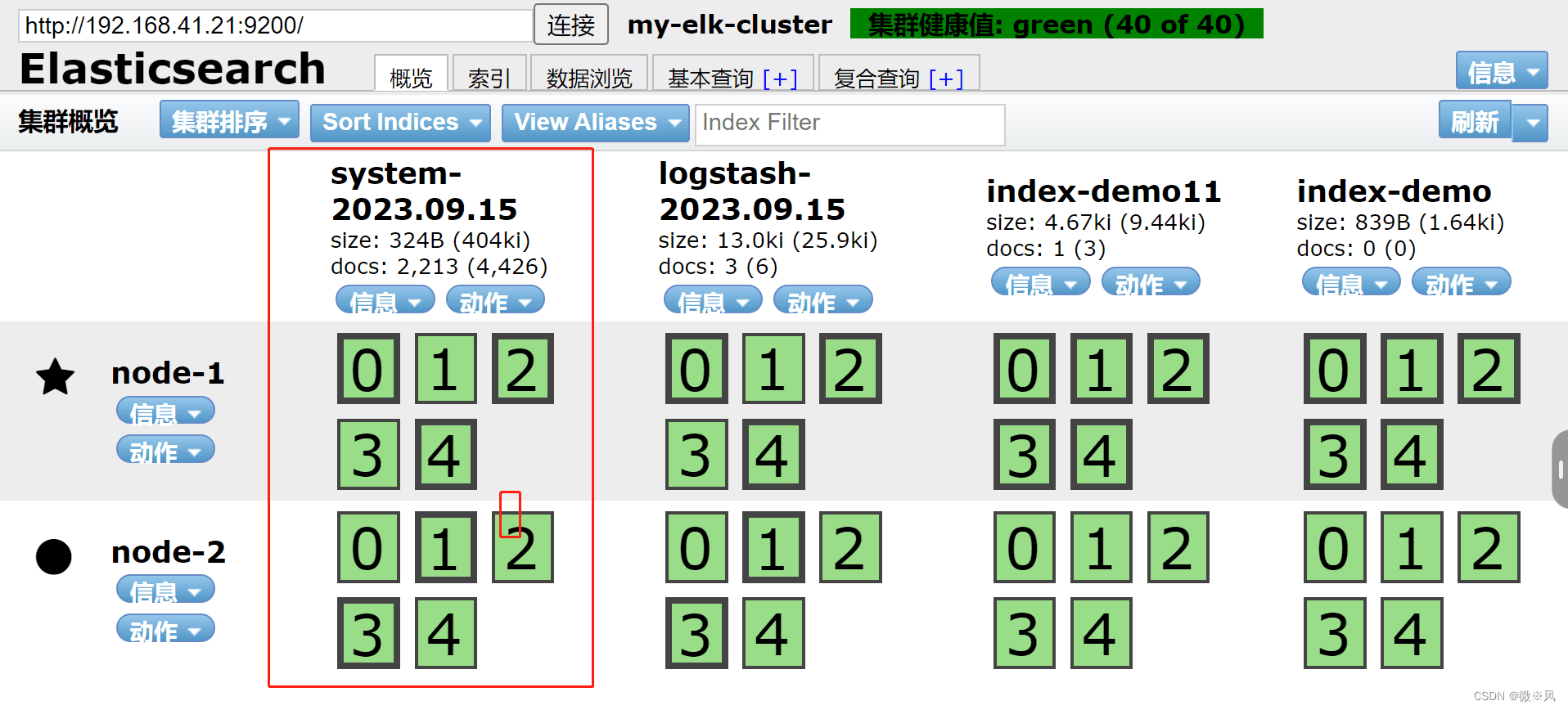Select shard 0 of system-2023.09.15 on node-1
1568x710 pixels.
(368, 369)
